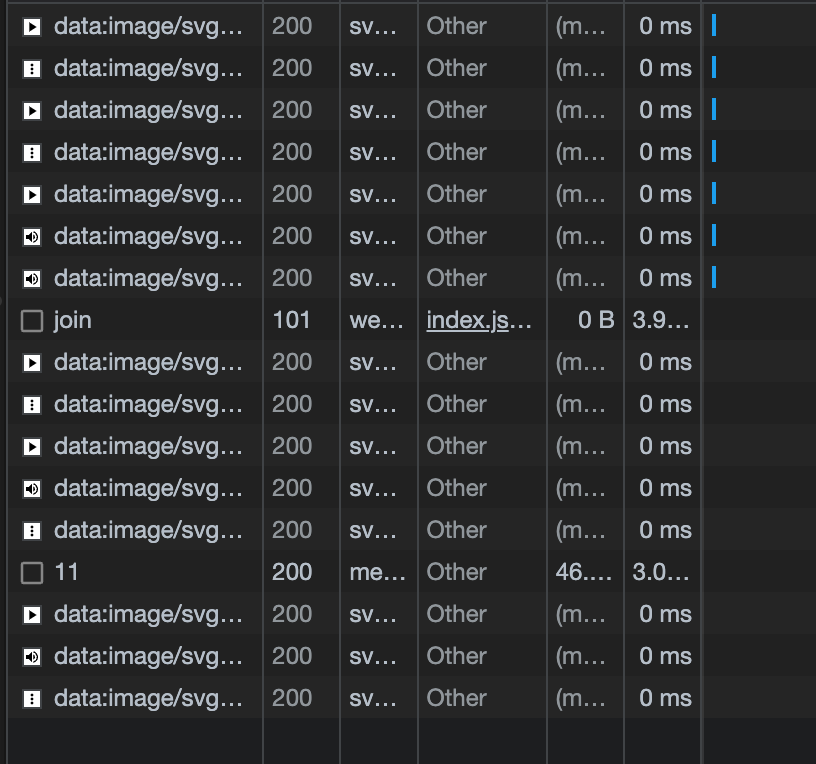
Task: Click the speaker icon in the middle SVG group
Action: (30, 488)
